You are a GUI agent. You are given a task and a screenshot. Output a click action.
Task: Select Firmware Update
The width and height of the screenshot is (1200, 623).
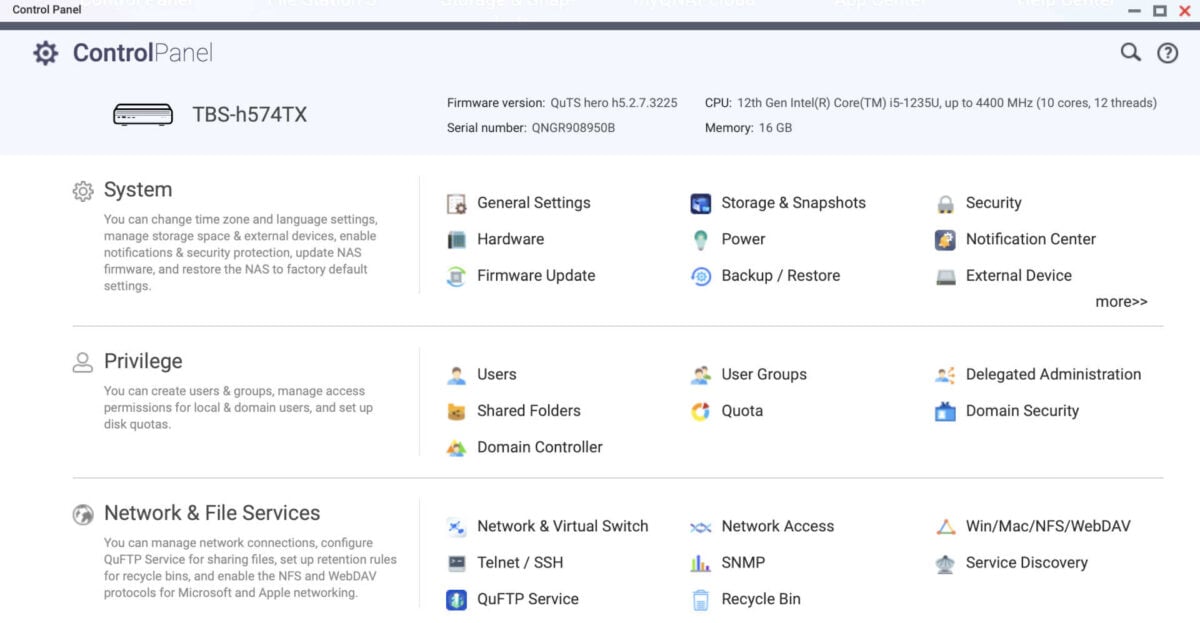point(536,275)
